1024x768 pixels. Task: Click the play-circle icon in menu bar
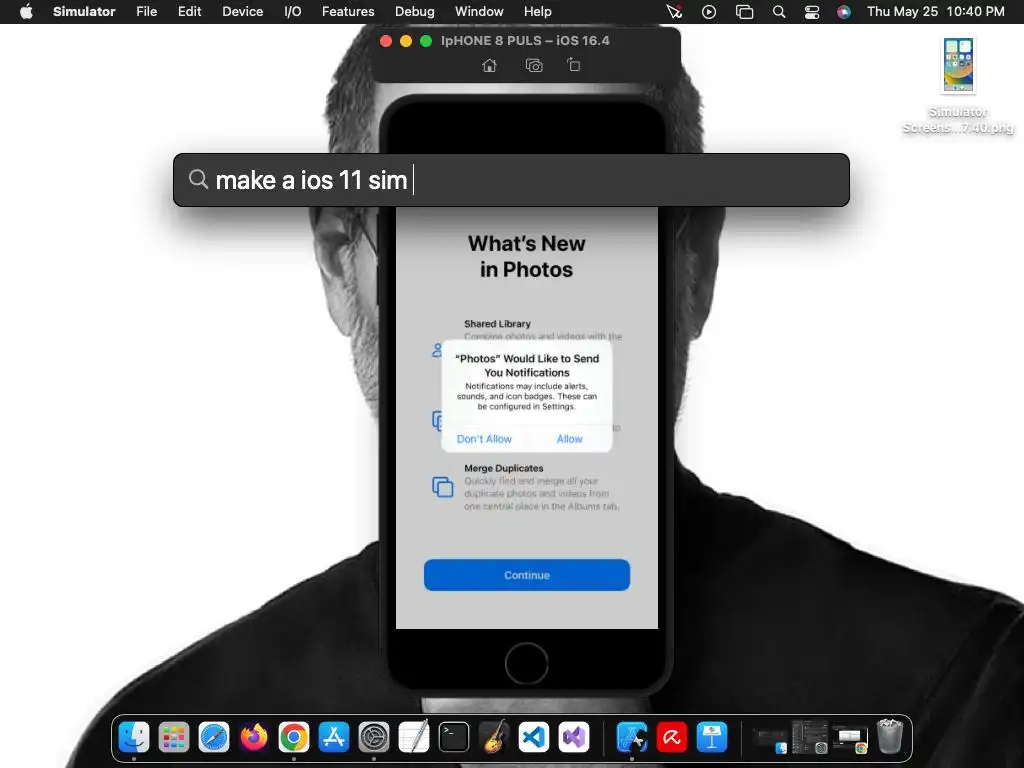[709, 12]
